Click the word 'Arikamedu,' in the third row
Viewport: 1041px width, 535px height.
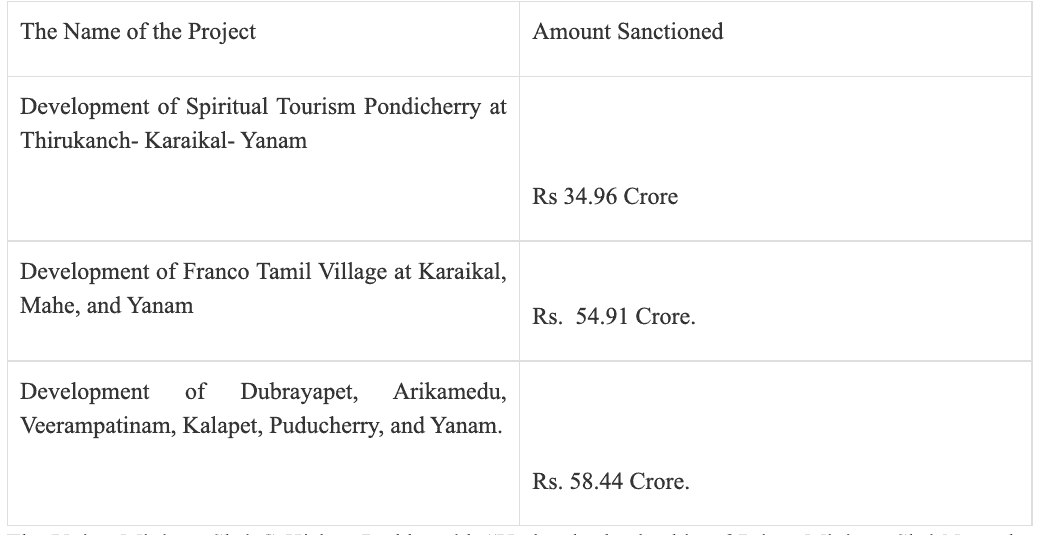coord(449,392)
